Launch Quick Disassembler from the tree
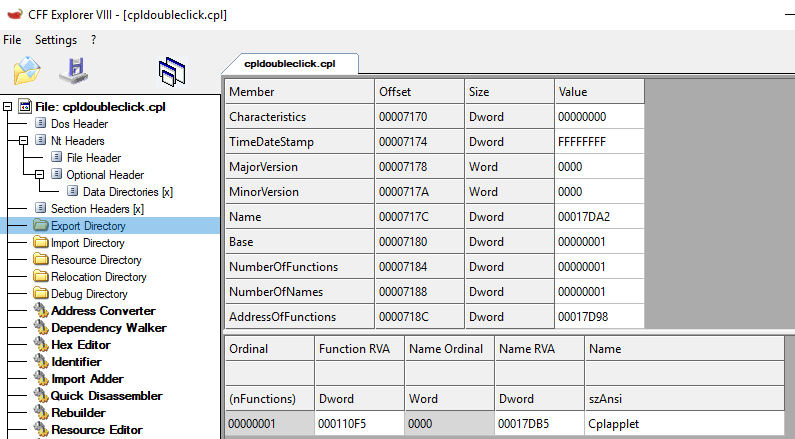This screenshot has width=795, height=439. click(x=107, y=396)
